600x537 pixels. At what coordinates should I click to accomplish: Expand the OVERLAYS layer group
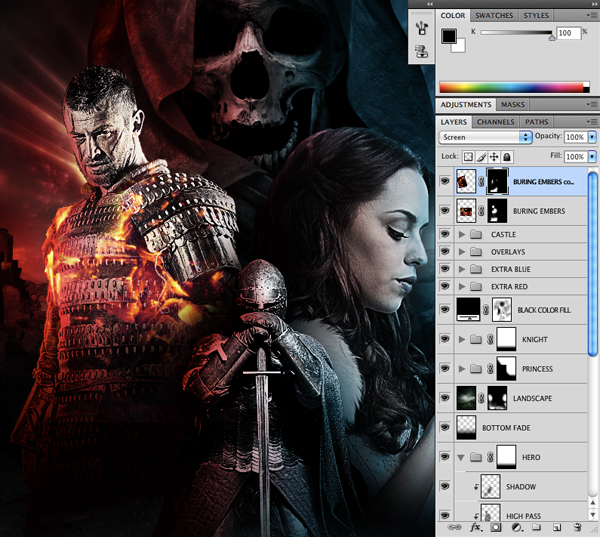tap(462, 252)
